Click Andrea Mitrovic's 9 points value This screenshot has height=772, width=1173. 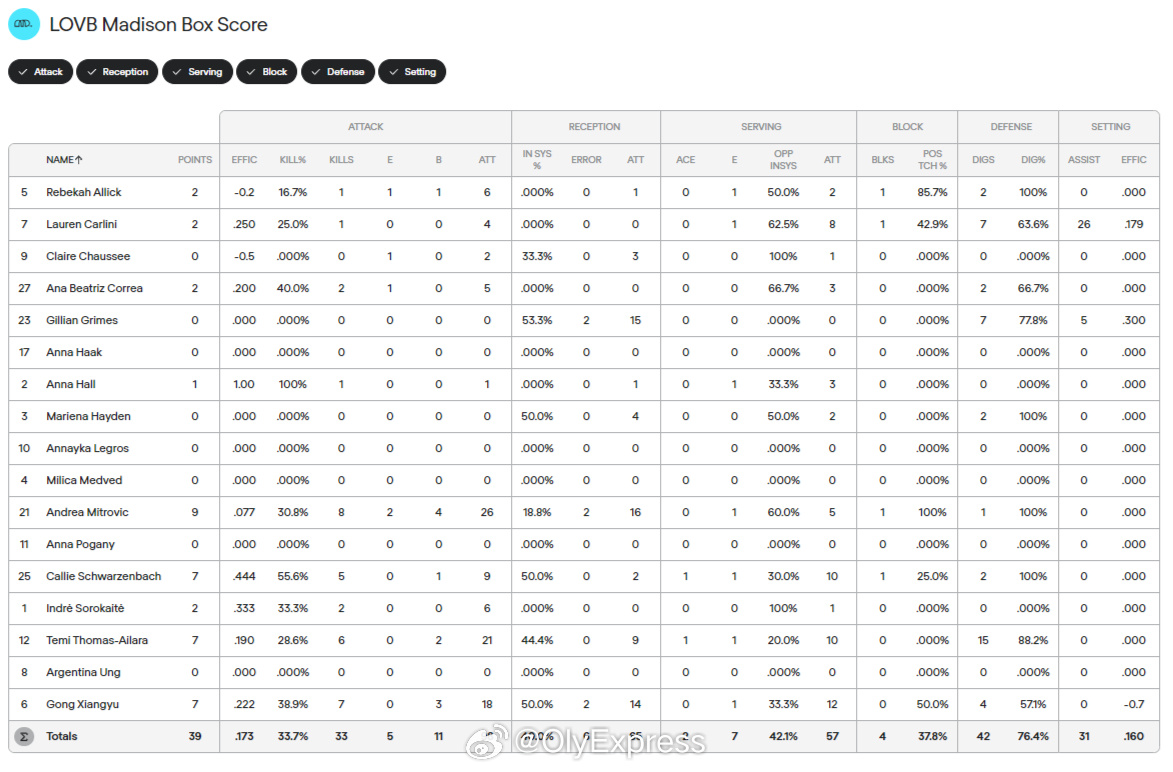(195, 512)
